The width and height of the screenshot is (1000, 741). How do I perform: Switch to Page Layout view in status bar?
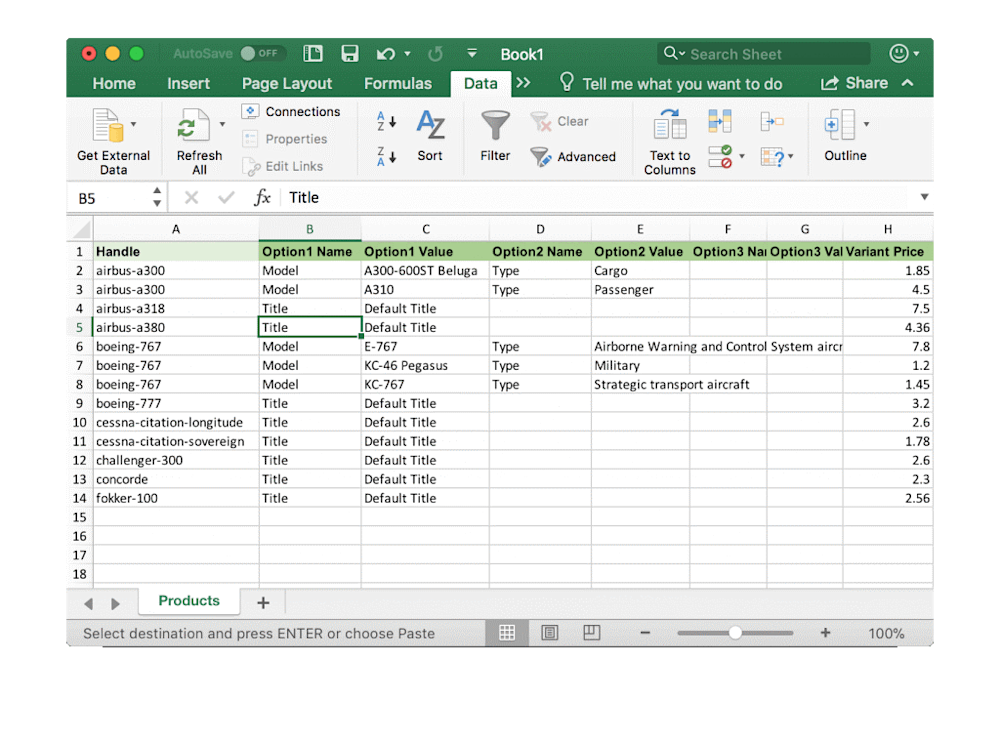click(550, 633)
